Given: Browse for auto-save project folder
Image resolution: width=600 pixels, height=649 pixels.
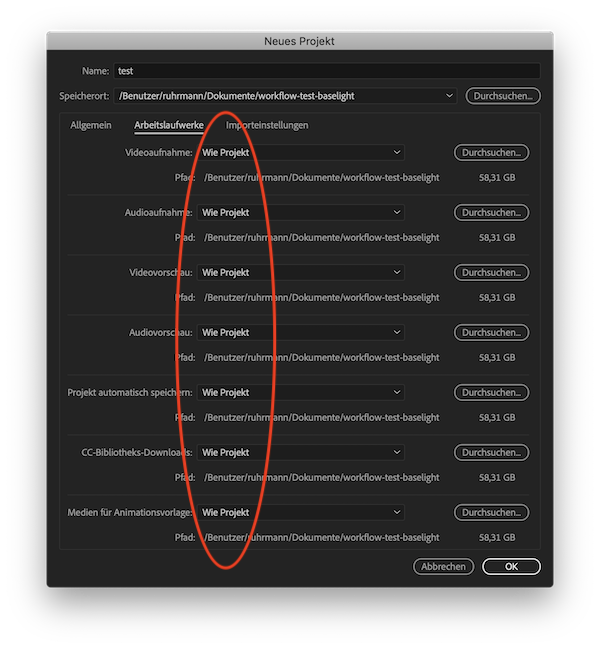Looking at the screenshot, I should (x=491, y=393).
